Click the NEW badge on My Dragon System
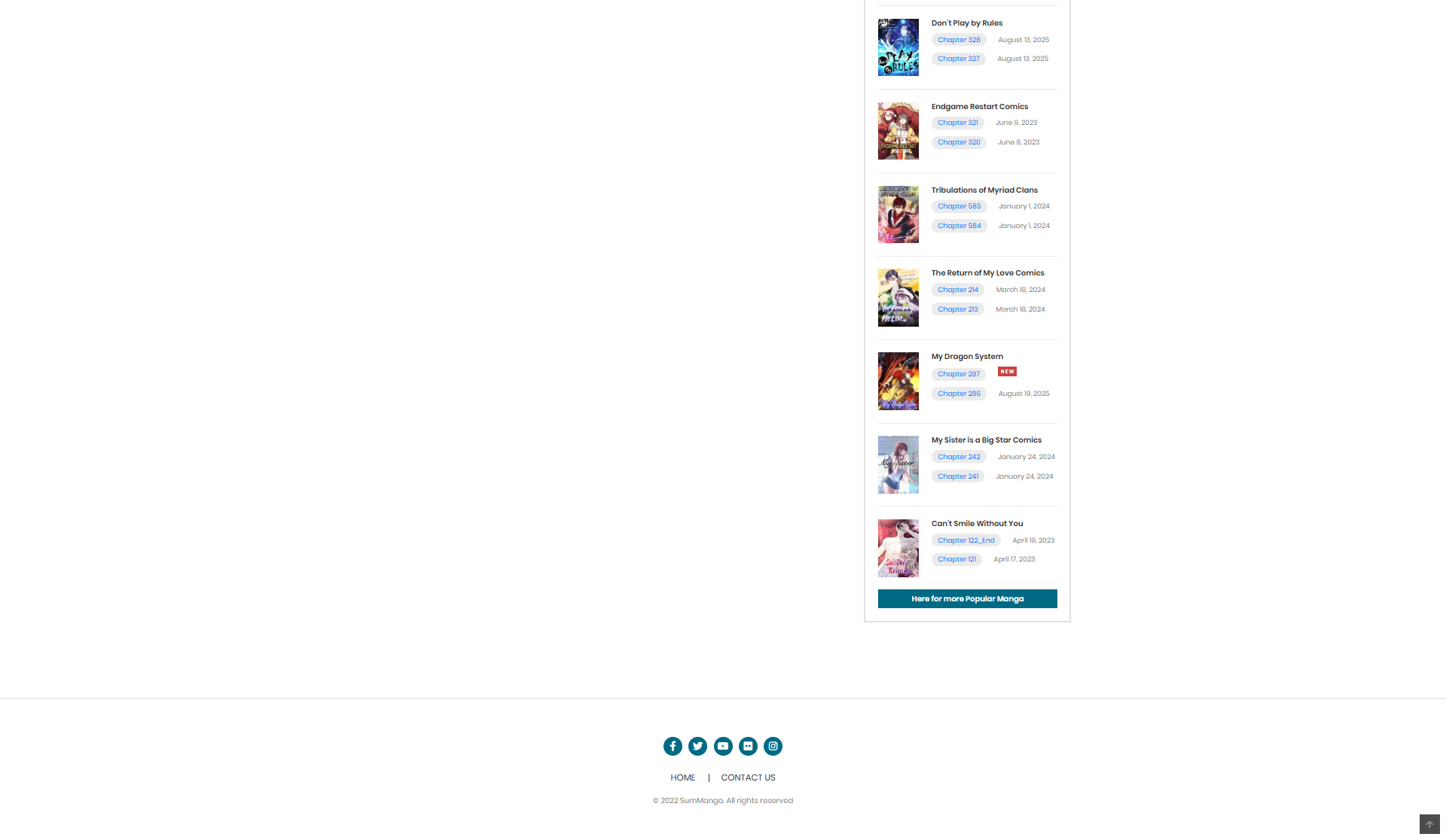 tap(1007, 372)
